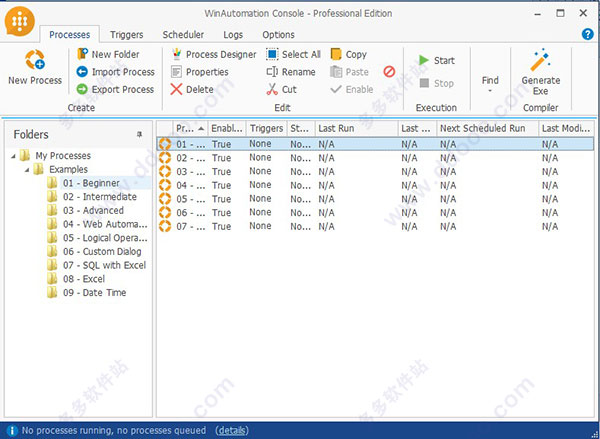This screenshot has height=439, width=600.
Task: Delete the selected process
Action: click(192, 90)
